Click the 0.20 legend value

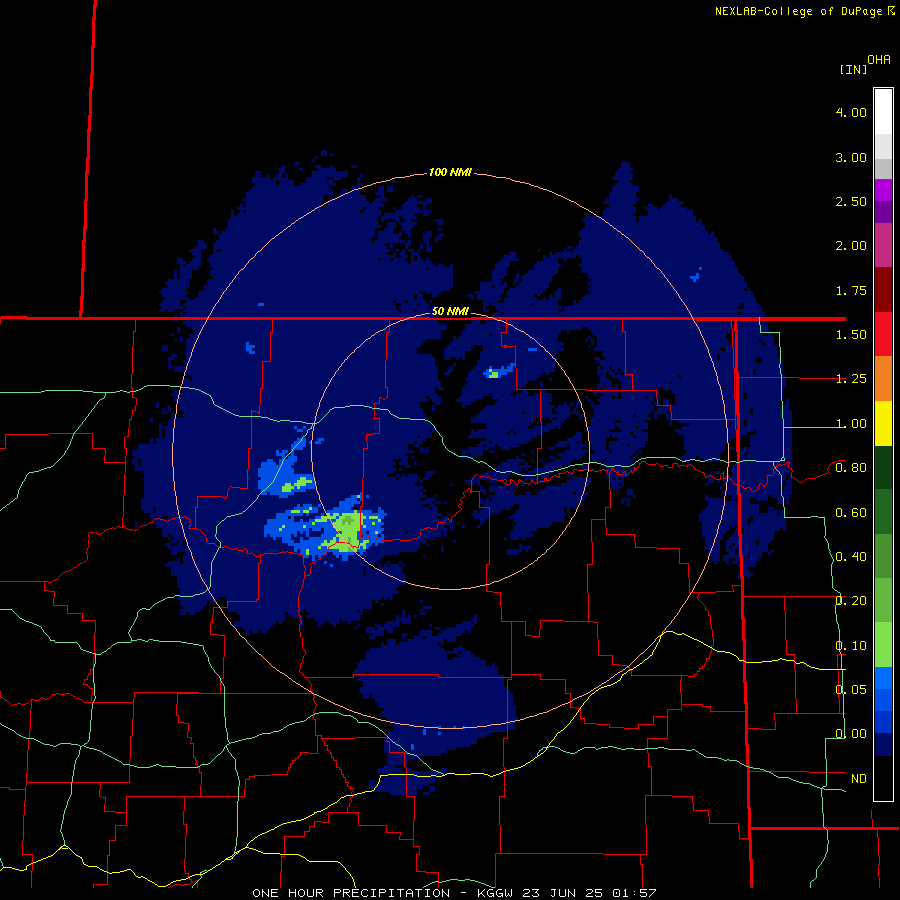click(x=851, y=601)
